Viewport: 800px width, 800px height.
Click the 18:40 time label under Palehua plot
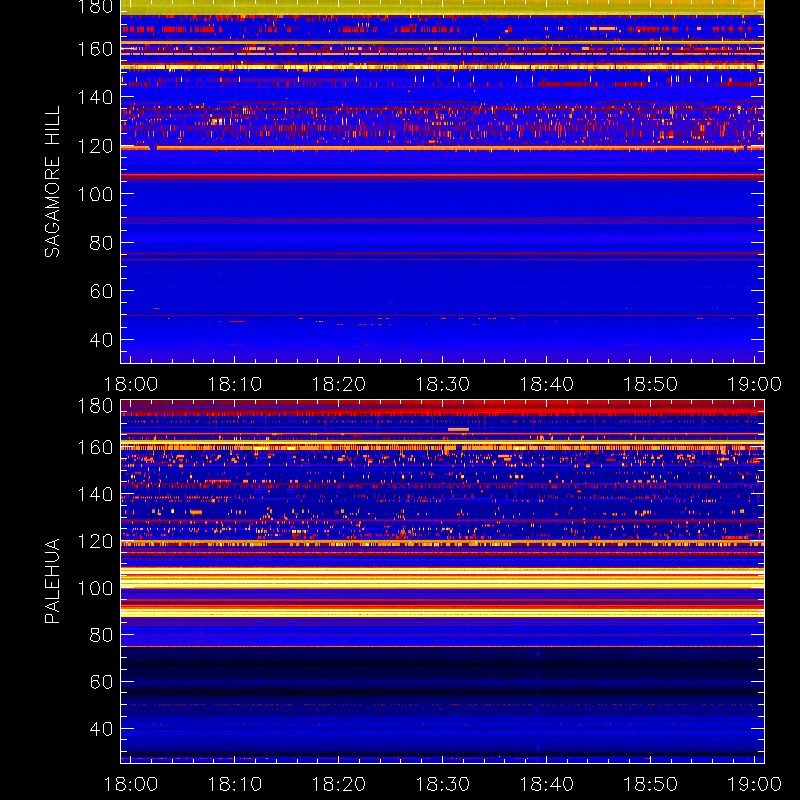coord(546,784)
